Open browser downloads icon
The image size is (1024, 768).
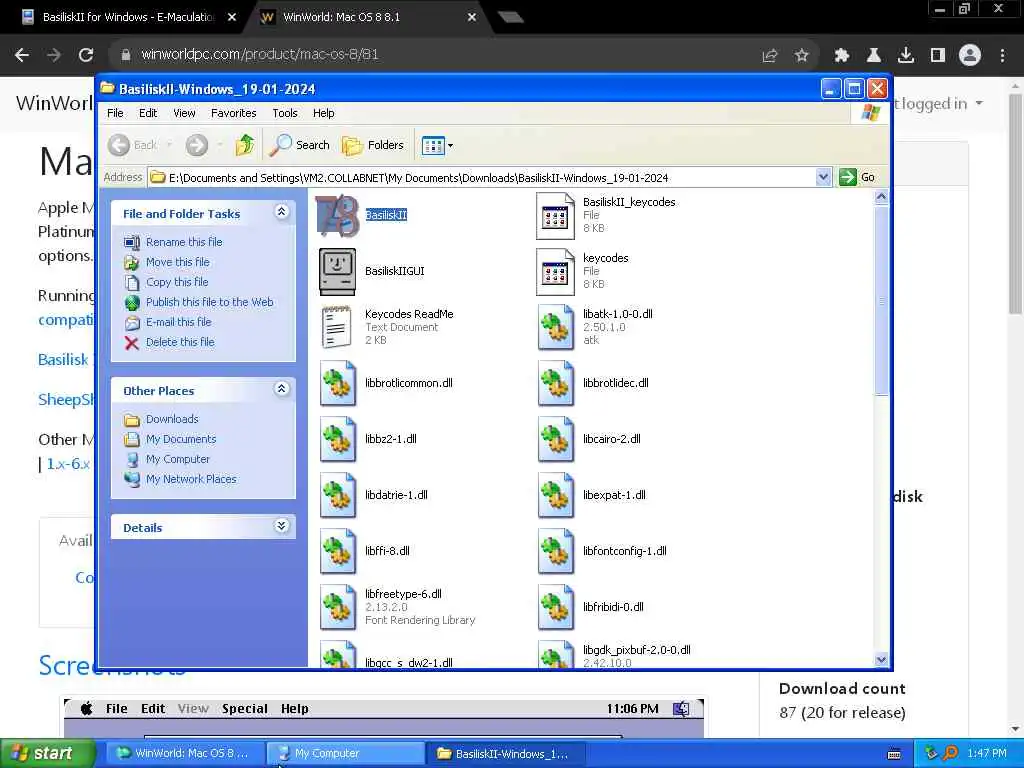pyautogui.click(x=905, y=56)
